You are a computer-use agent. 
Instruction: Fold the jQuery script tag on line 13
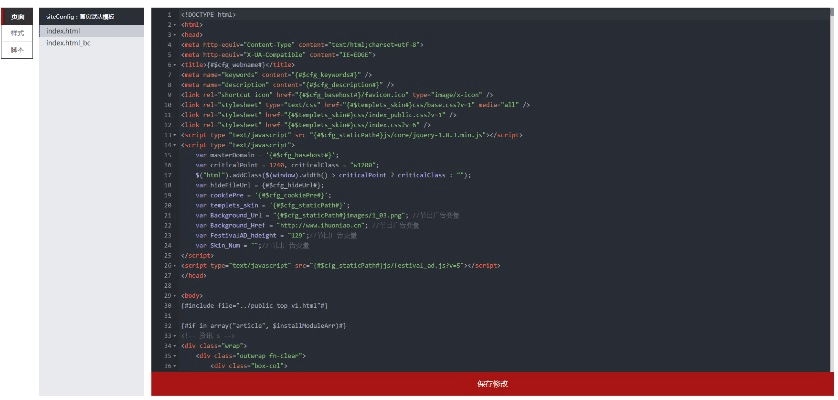tap(174, 133)
